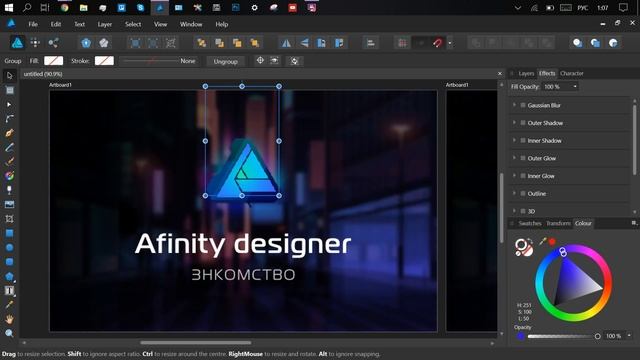The image size is (640, 360).
Task: Select the Rounded Rectangle tool
Action: click(9, 262)
